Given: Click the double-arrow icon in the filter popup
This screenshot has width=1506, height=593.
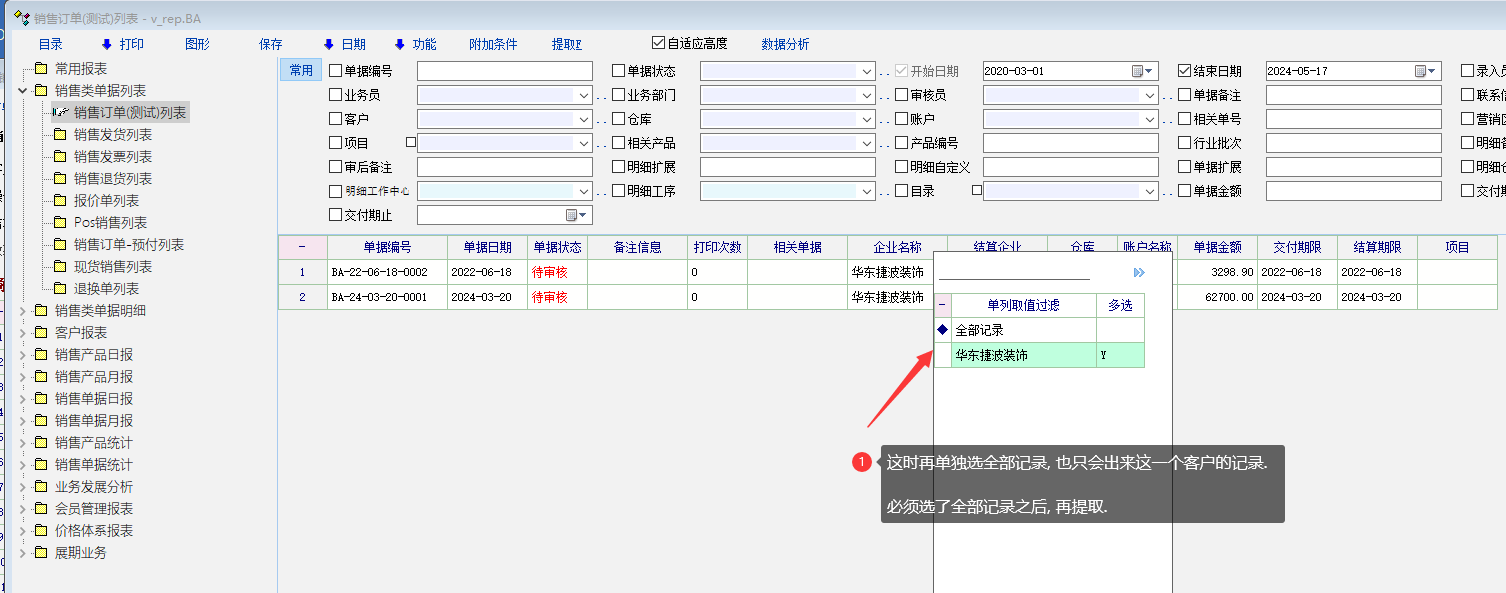Looking at the screenshot, I should click(x=1139, y=272).
